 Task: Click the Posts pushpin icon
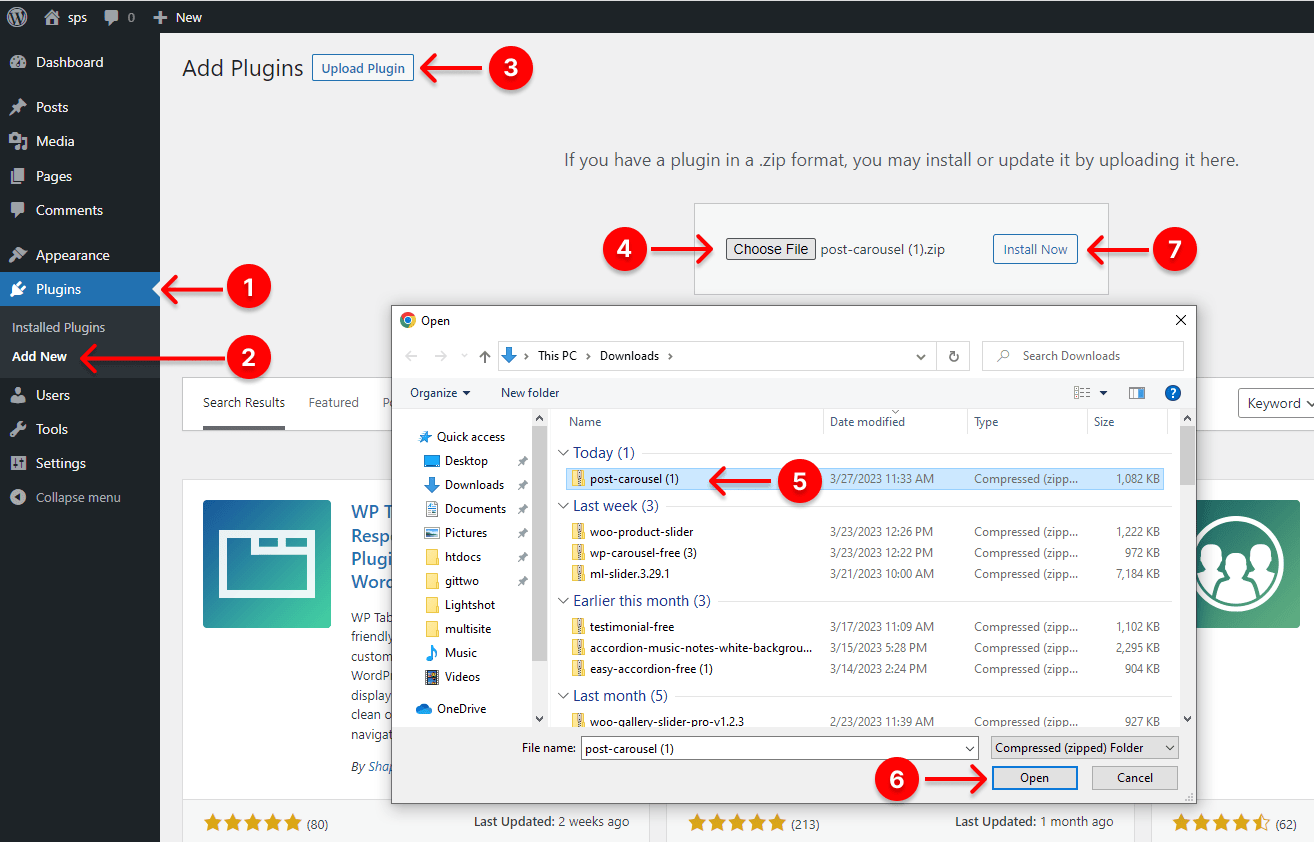[17, 107]
